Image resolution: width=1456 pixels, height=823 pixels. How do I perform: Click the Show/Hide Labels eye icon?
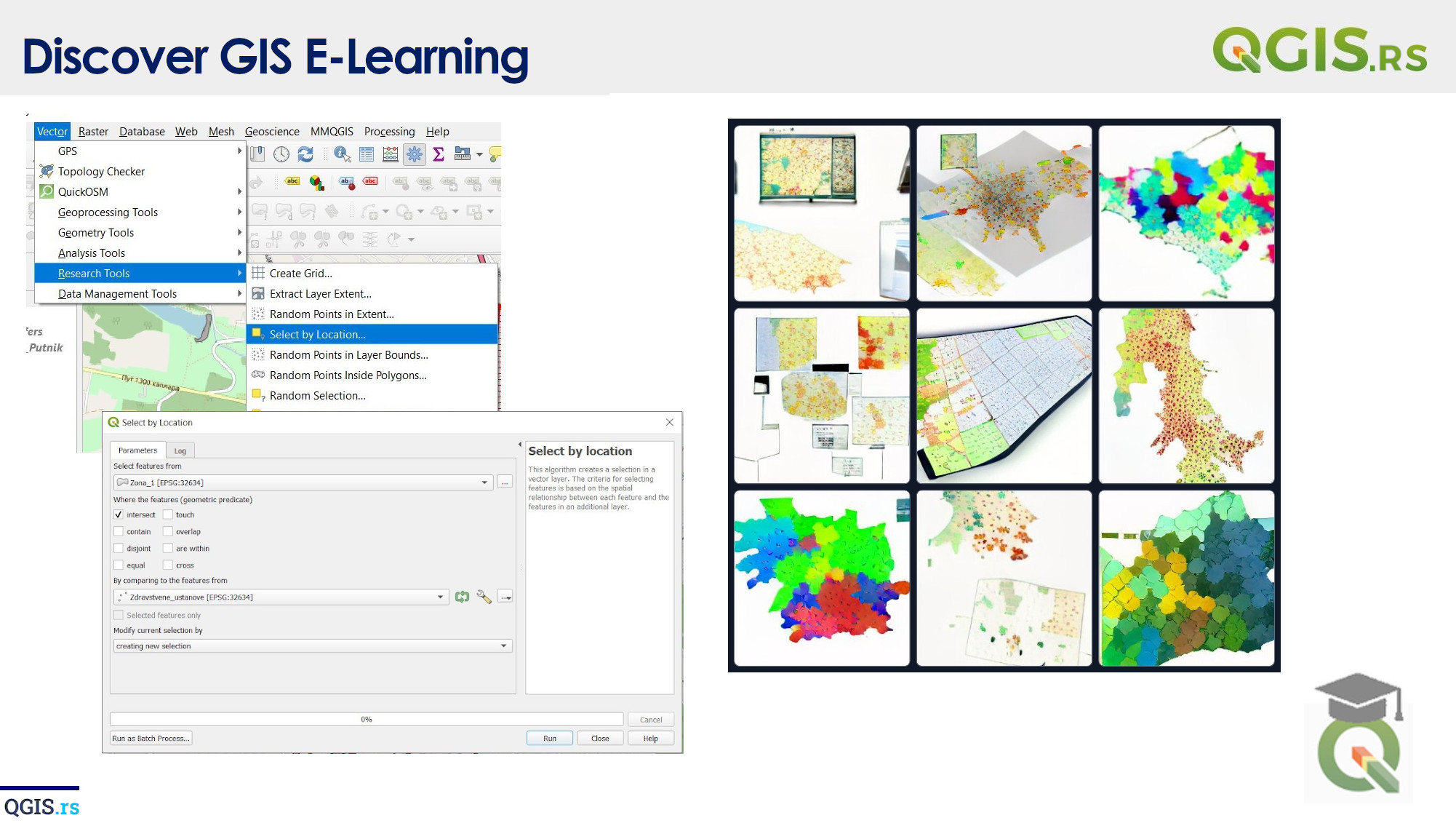click(x=425, y=183)
